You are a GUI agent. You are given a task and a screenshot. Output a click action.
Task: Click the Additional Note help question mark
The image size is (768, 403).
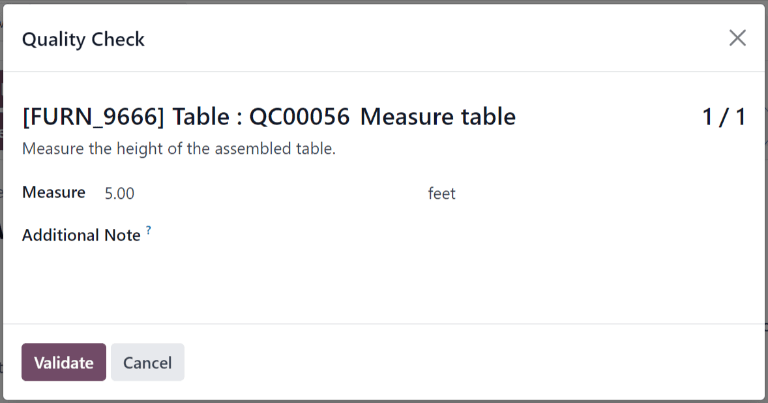pos(149,230)
